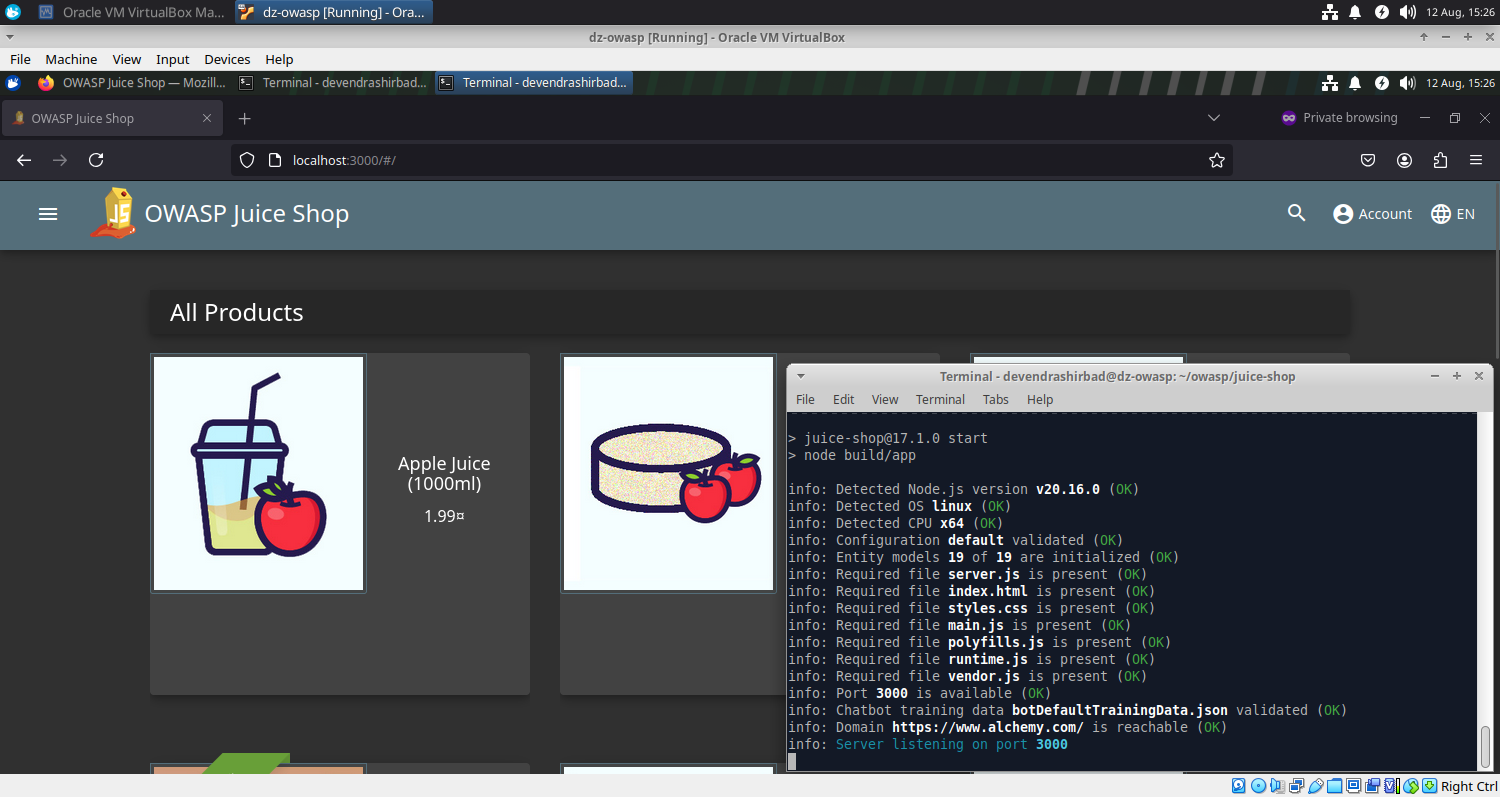Click the shield tracking protection icon
1500x797 pixels.
pos(247,160)
